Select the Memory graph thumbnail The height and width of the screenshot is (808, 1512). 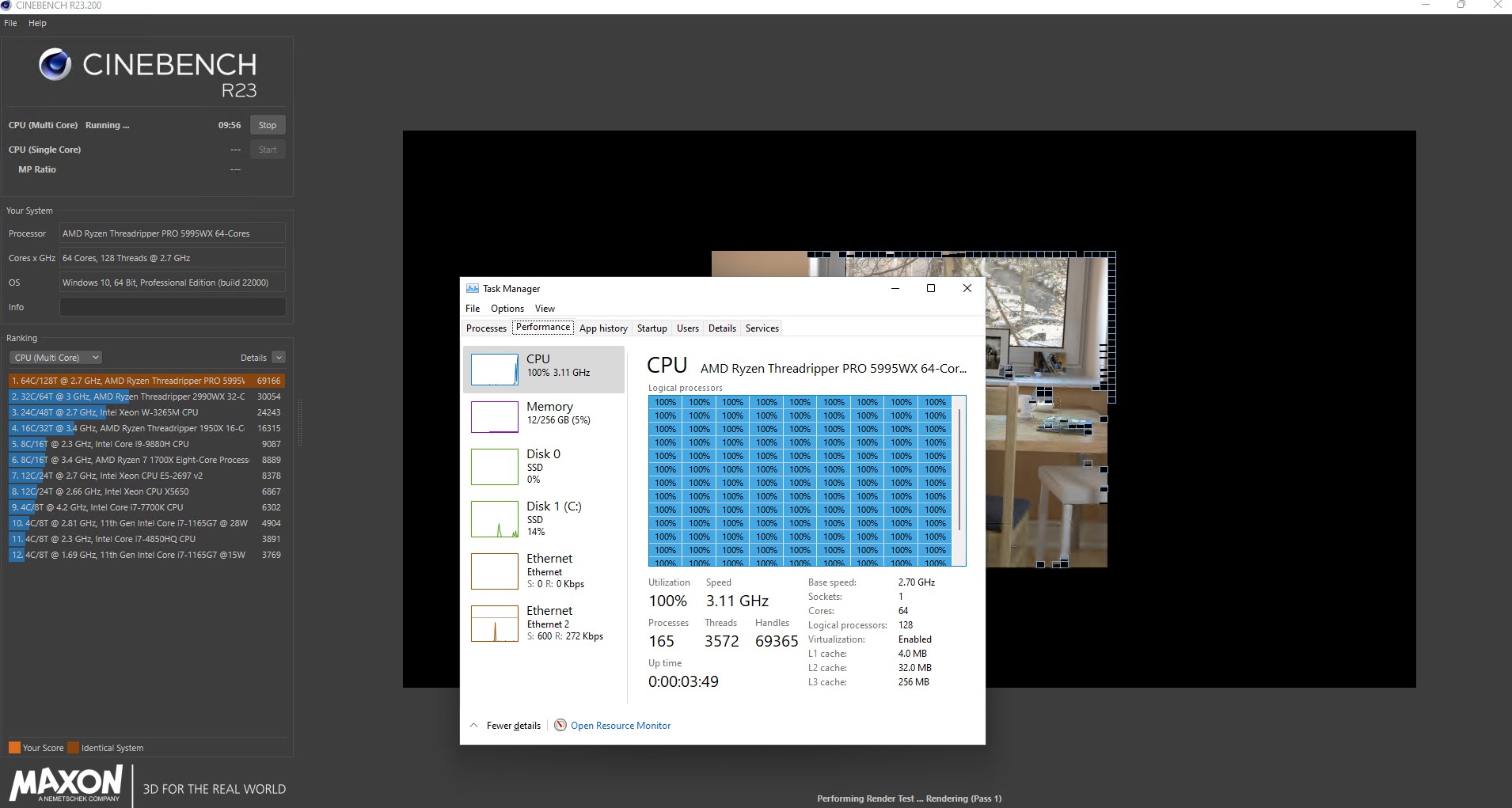click(494, 417)
